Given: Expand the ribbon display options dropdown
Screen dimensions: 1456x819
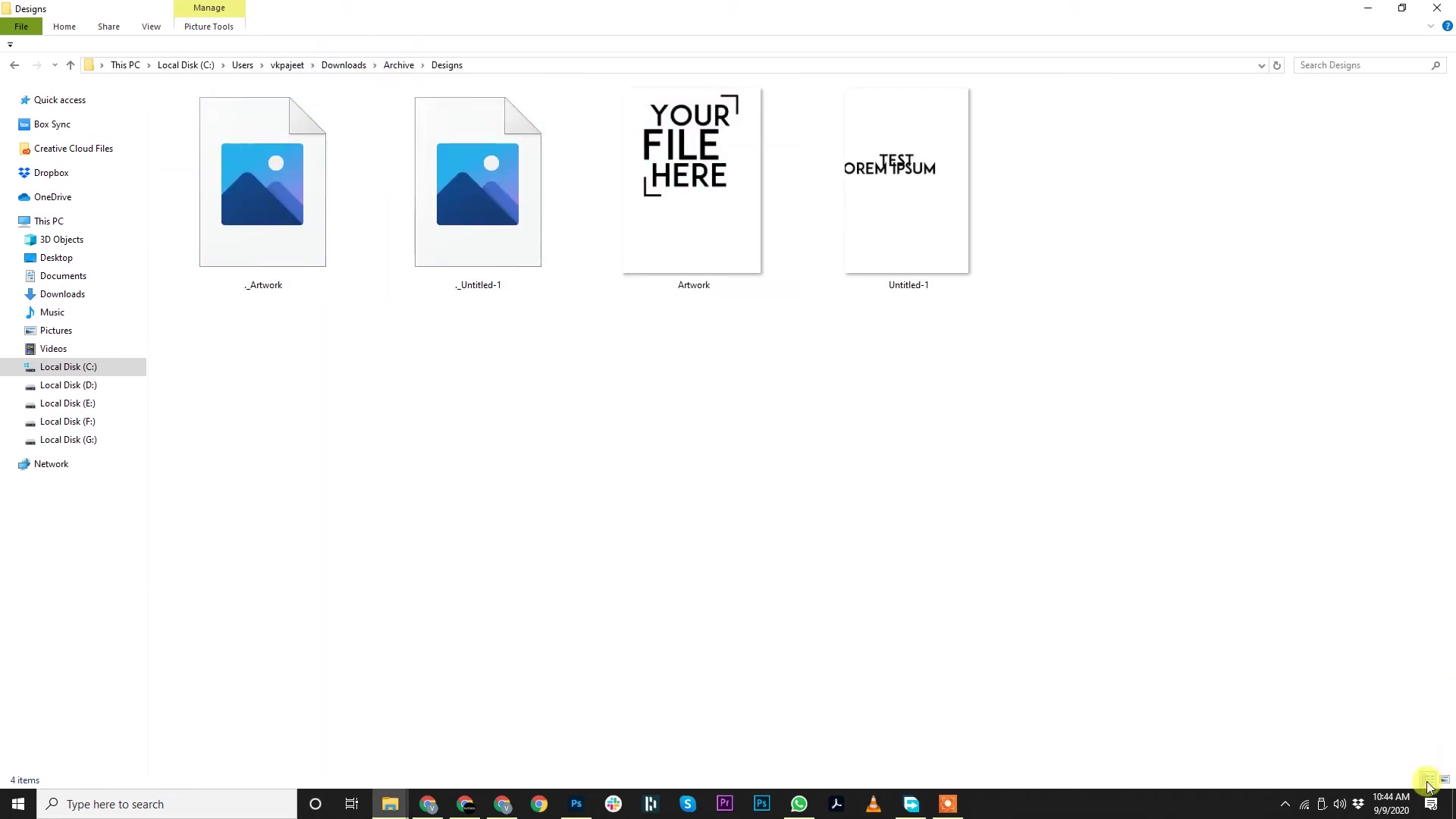Looking at the screenshot, I should point(1430,25).
